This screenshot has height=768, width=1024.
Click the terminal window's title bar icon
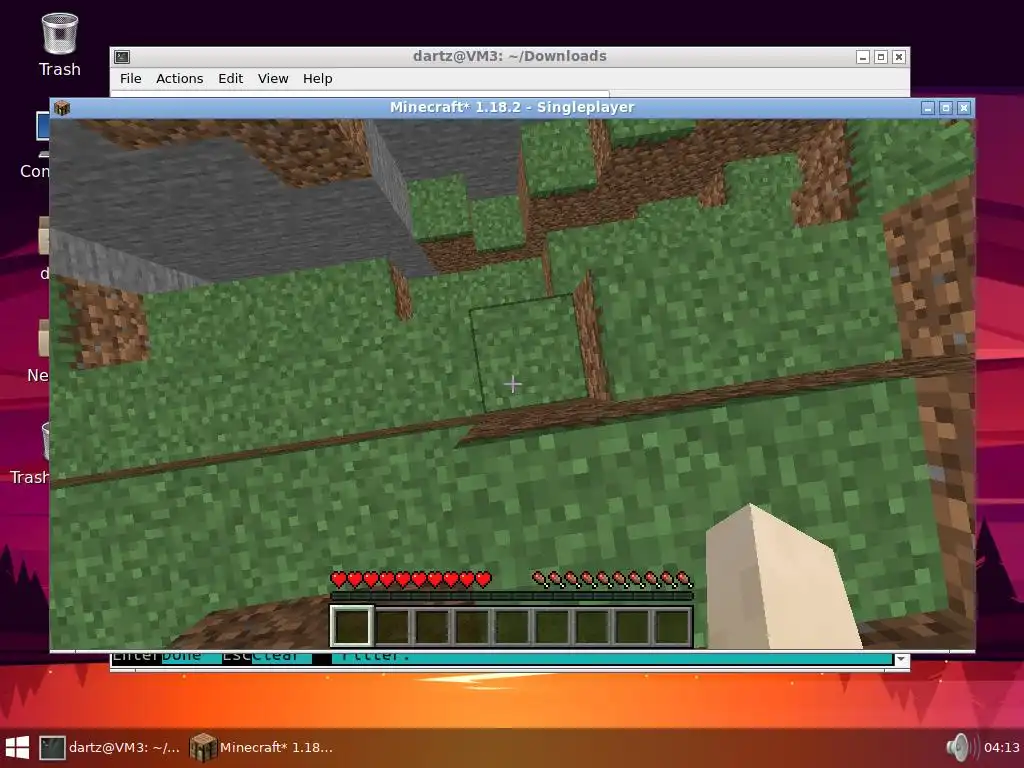pos(122,57)
